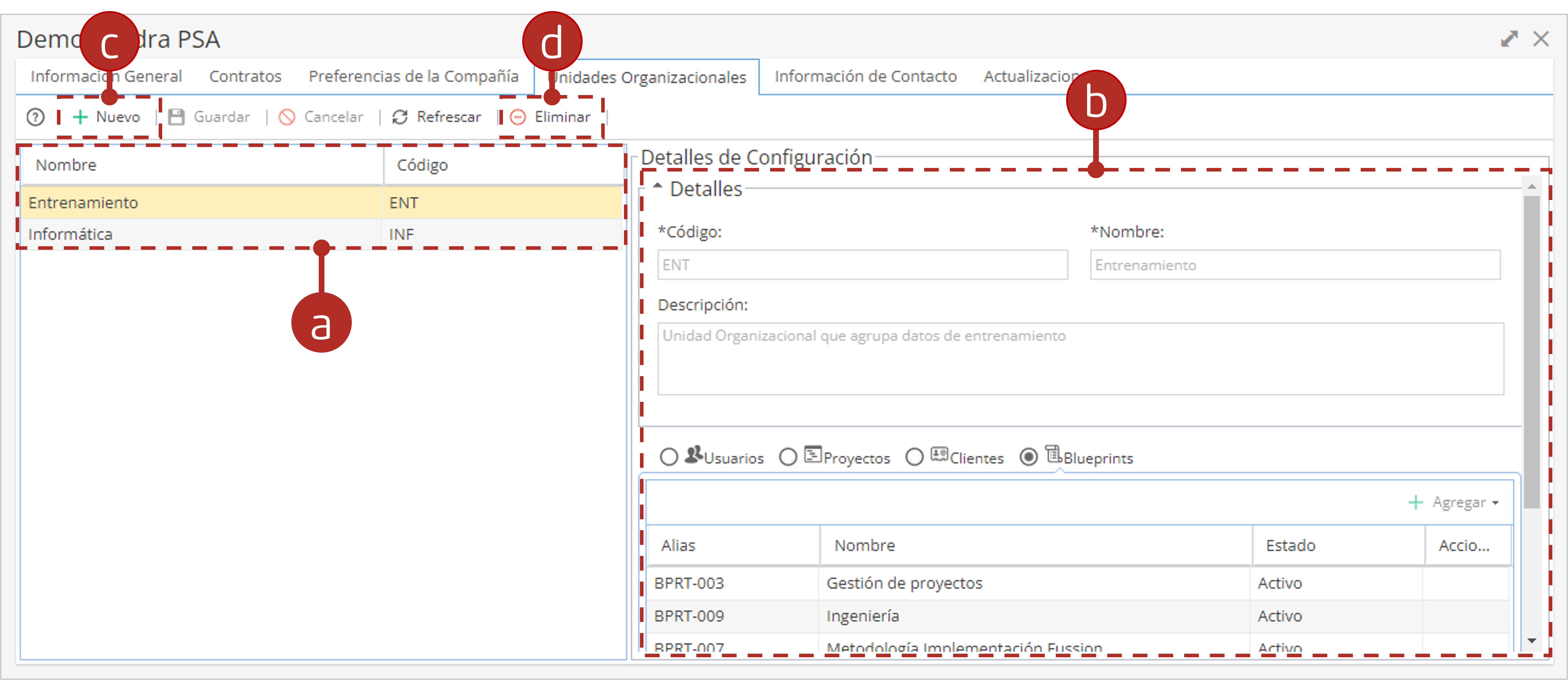Select the Blueprints radio button
1568x680 pixels.
point(1029,457)
